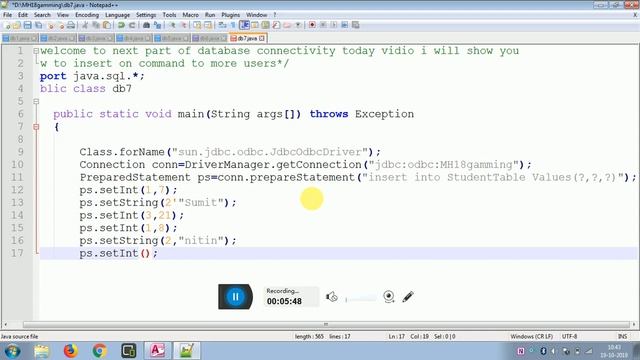Open Firefox from the taskbar
This screenshot has width=640, height=360.
(71, 351)
